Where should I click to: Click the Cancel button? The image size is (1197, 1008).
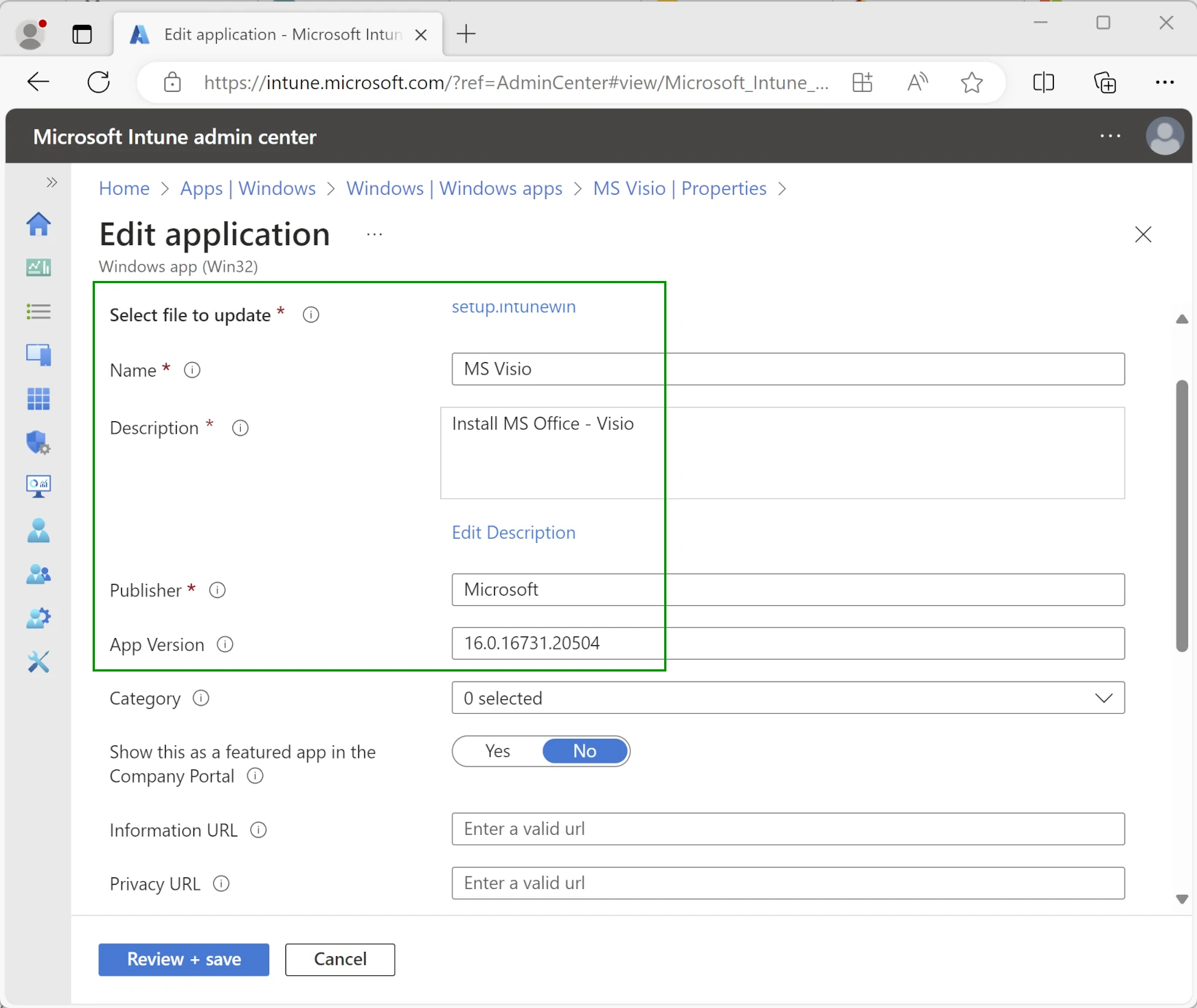340,959
